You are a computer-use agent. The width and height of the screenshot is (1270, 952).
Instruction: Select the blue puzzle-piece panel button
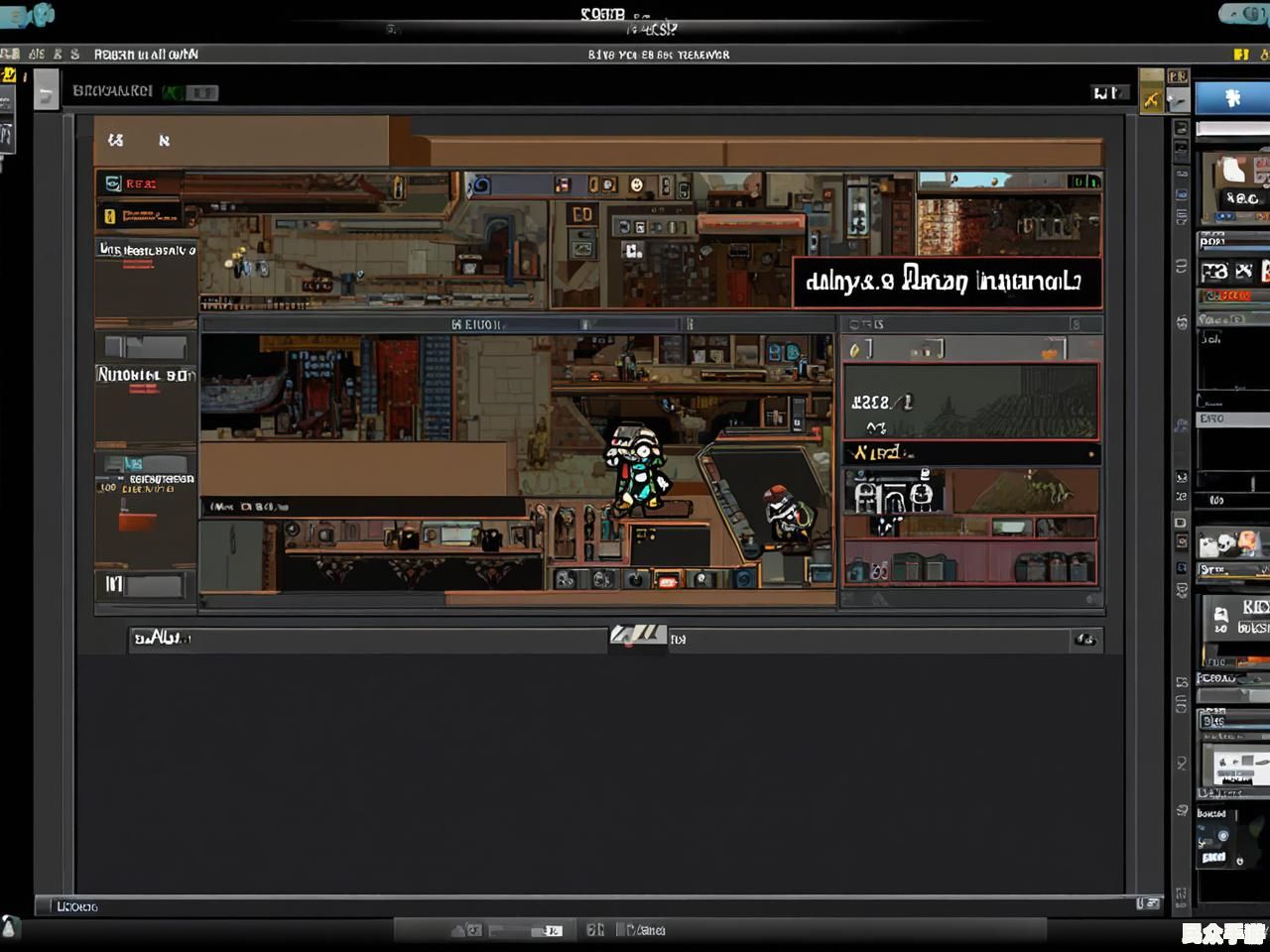1232,98
